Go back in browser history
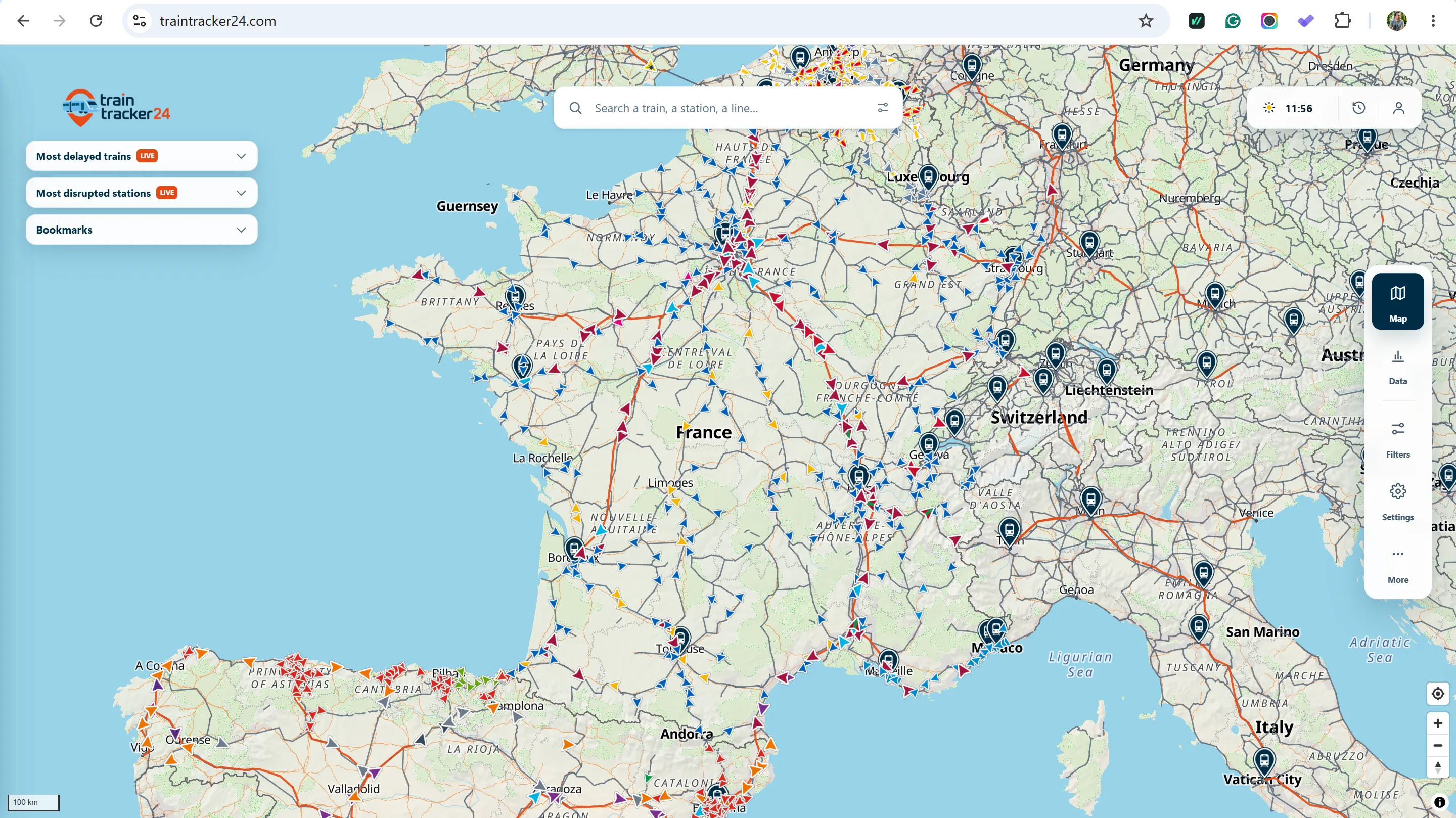The width and height of the screenshot is (1456, 818). point(23,21)
